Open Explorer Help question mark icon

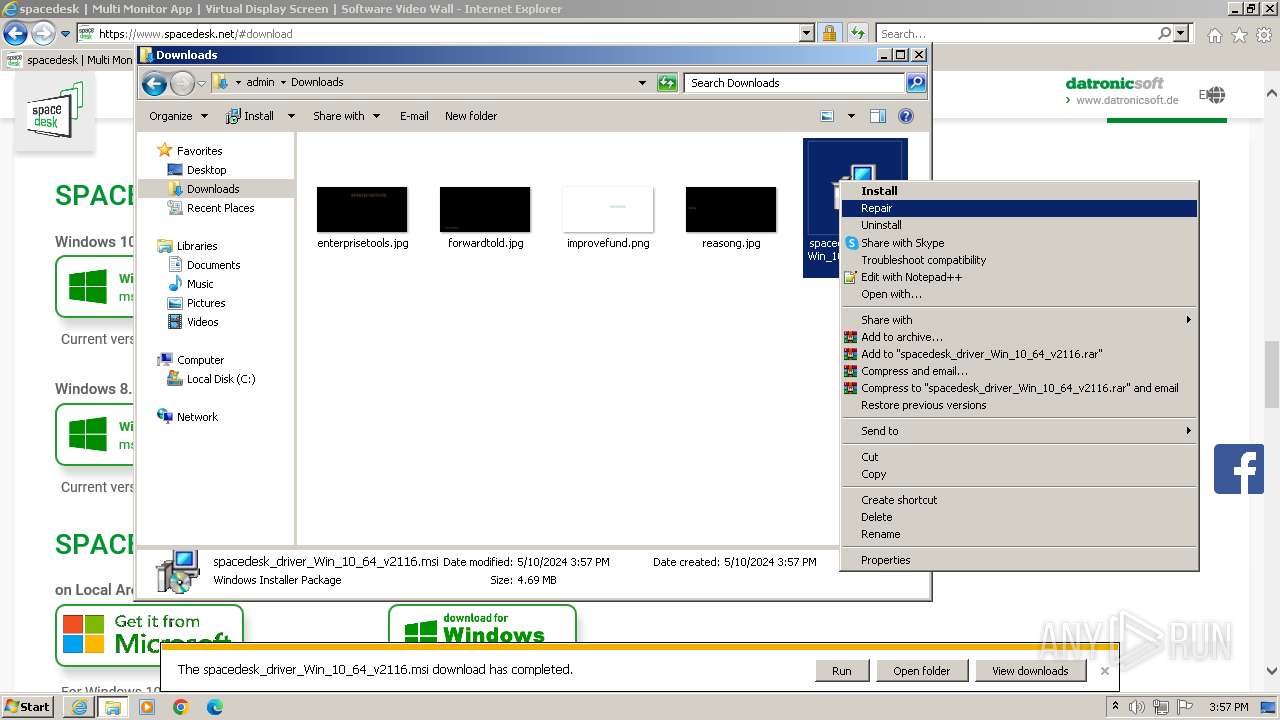(906, 116)
